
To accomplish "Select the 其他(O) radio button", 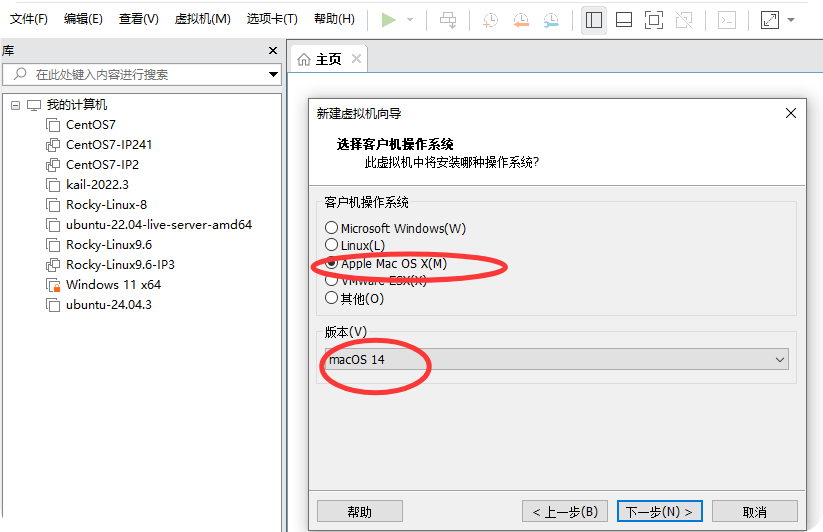I will pyautogui.click(x=331, y=298).
